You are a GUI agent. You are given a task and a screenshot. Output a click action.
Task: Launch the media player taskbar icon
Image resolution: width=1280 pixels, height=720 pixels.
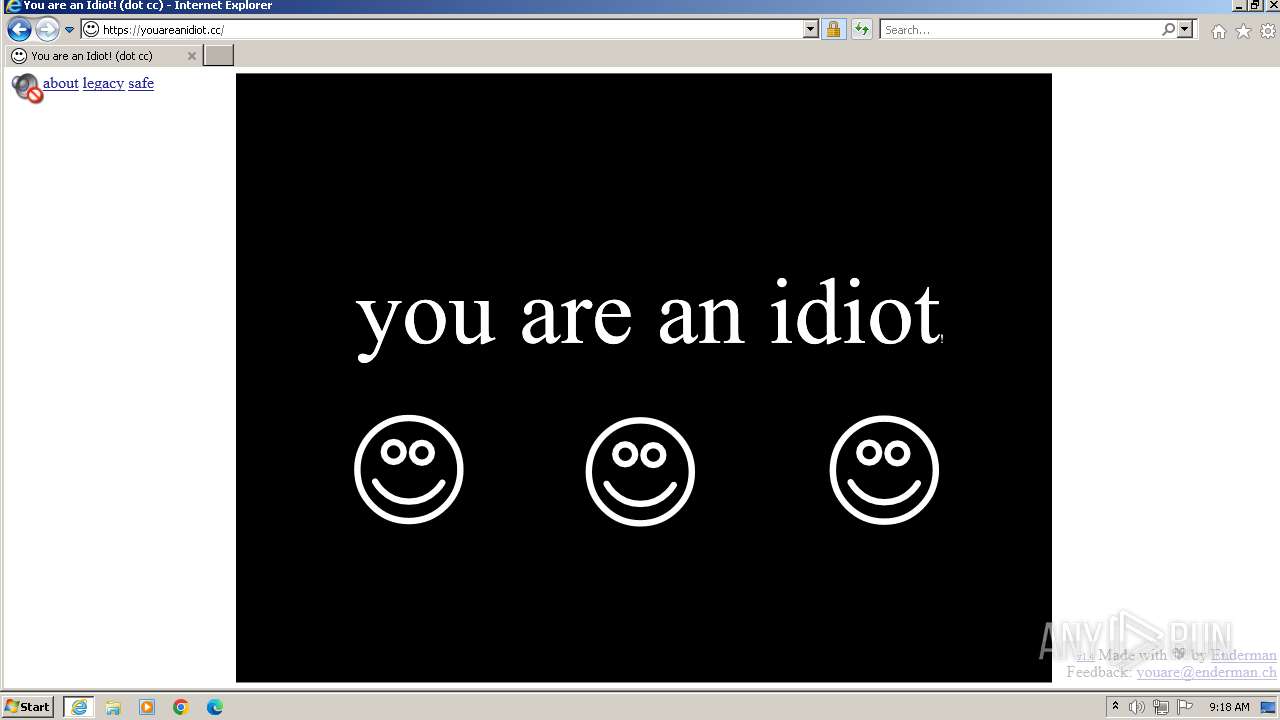click(147, 707)
